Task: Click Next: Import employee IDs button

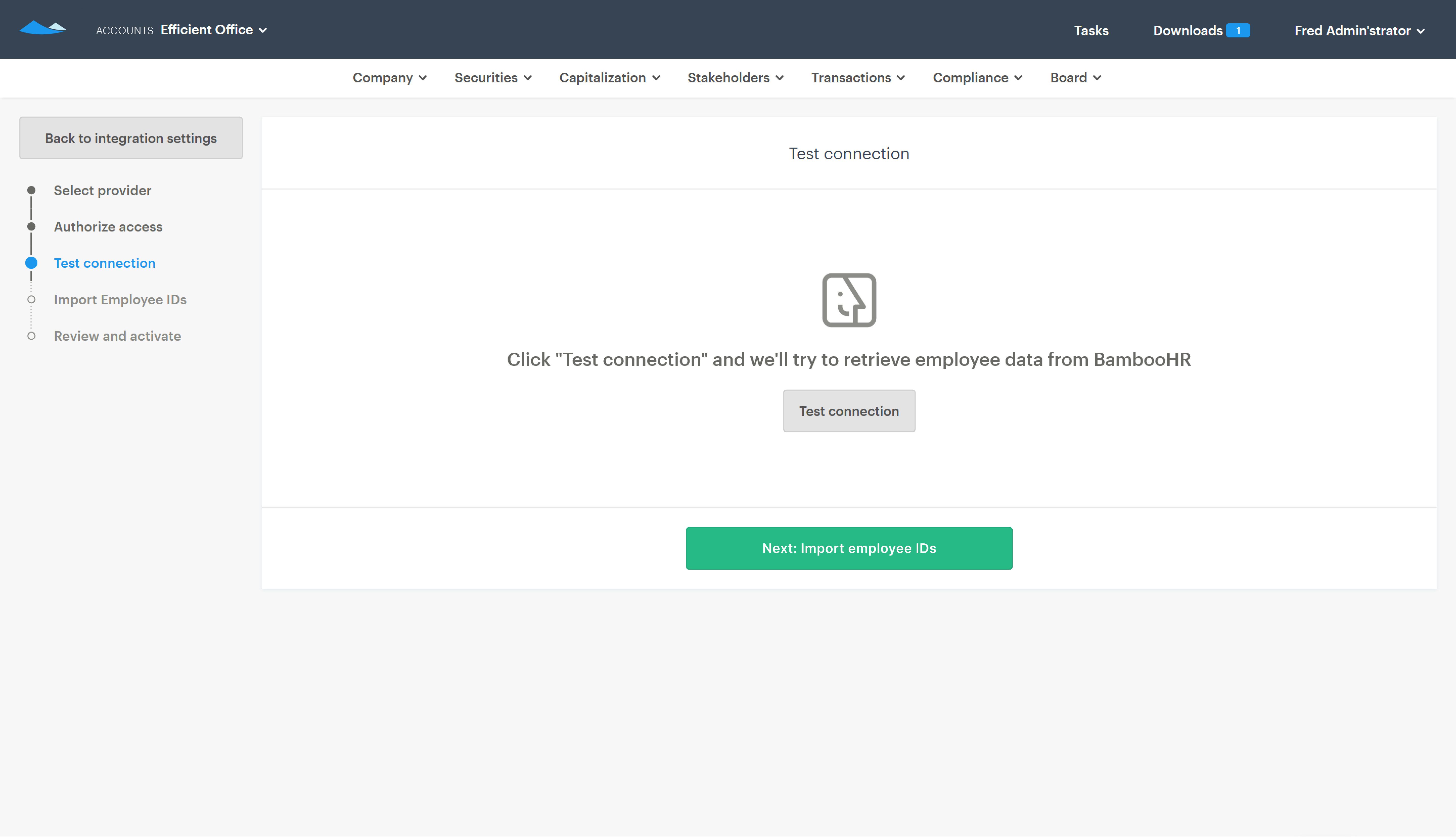Action: tap(849, 548)
